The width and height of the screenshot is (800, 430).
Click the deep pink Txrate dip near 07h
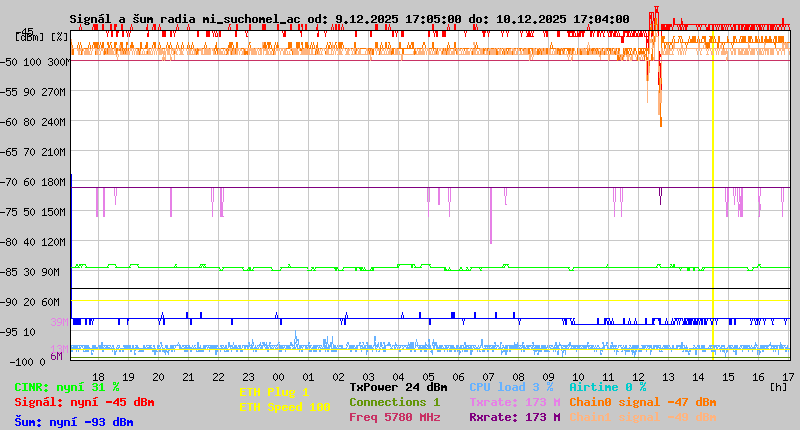491,215
